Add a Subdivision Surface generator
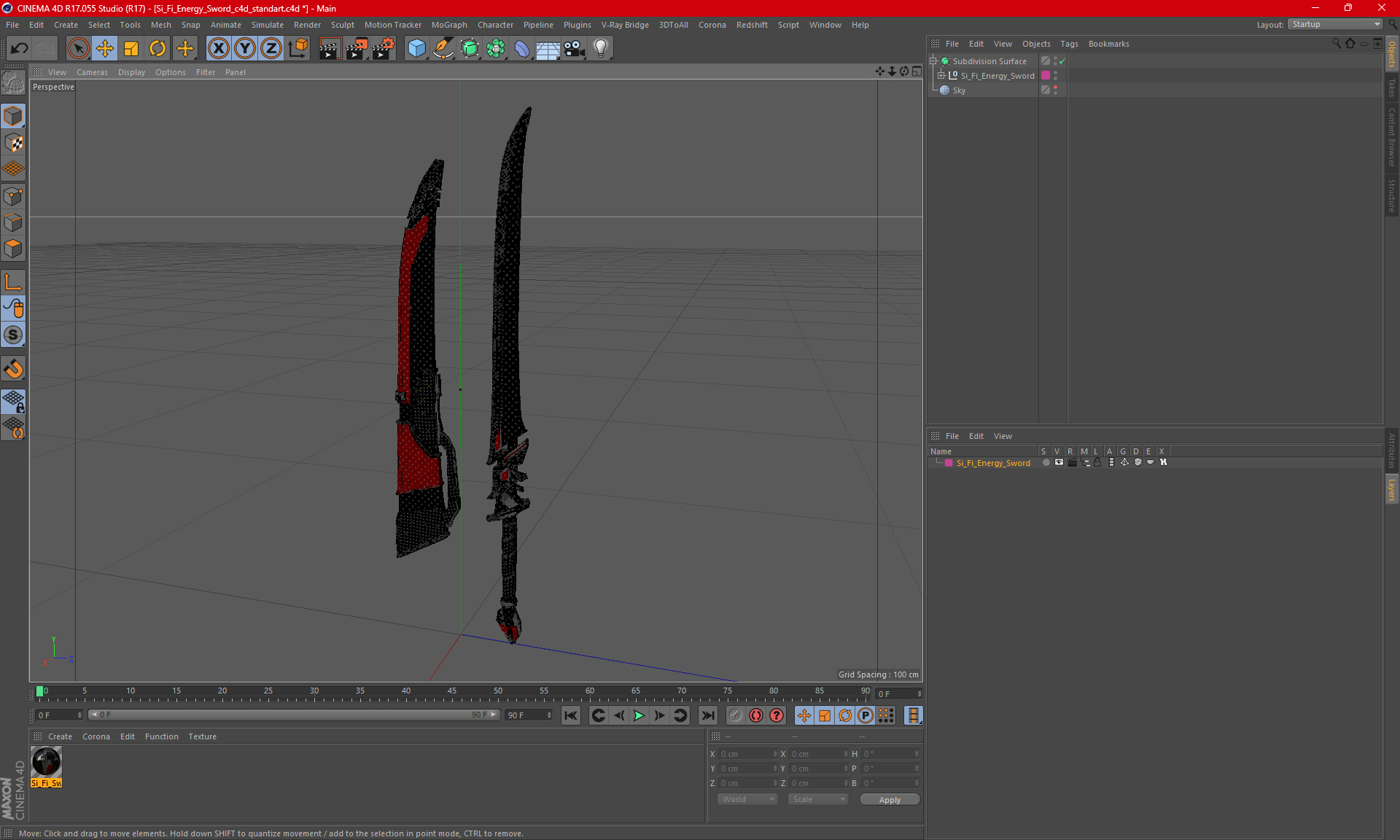The height and width of the screenshot is (840, 1400). tap(470, 49)
